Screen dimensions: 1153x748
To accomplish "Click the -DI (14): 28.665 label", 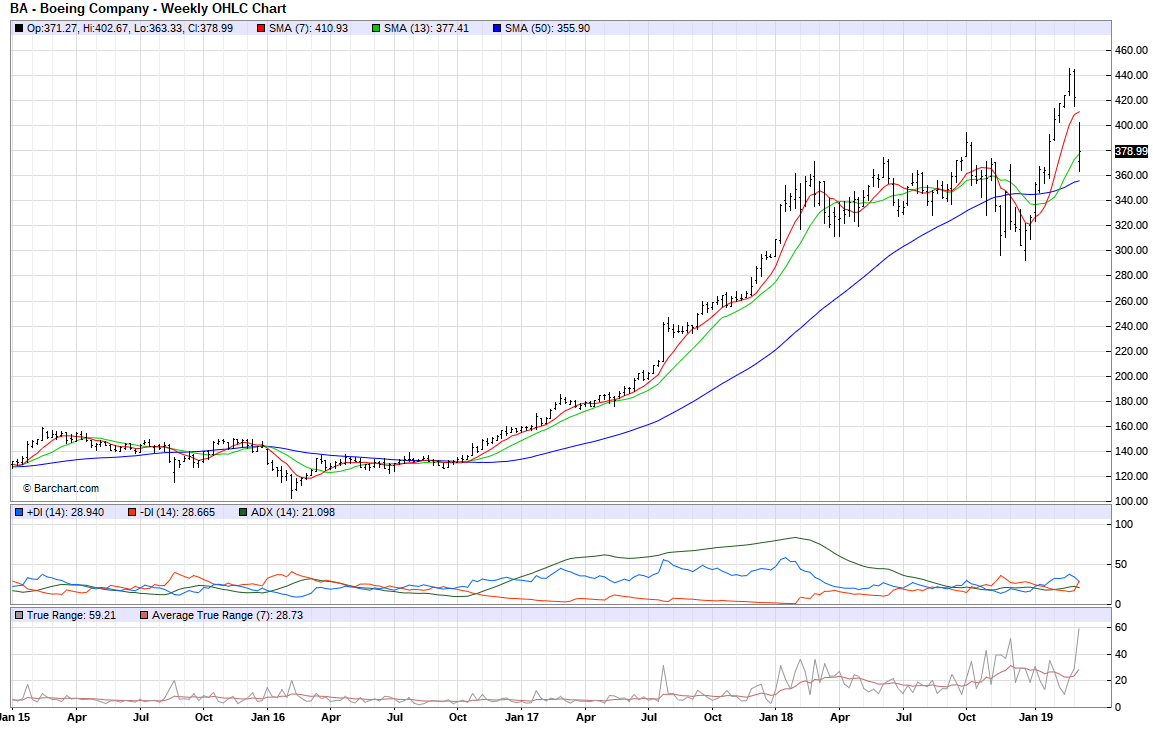I will point(177,513).
